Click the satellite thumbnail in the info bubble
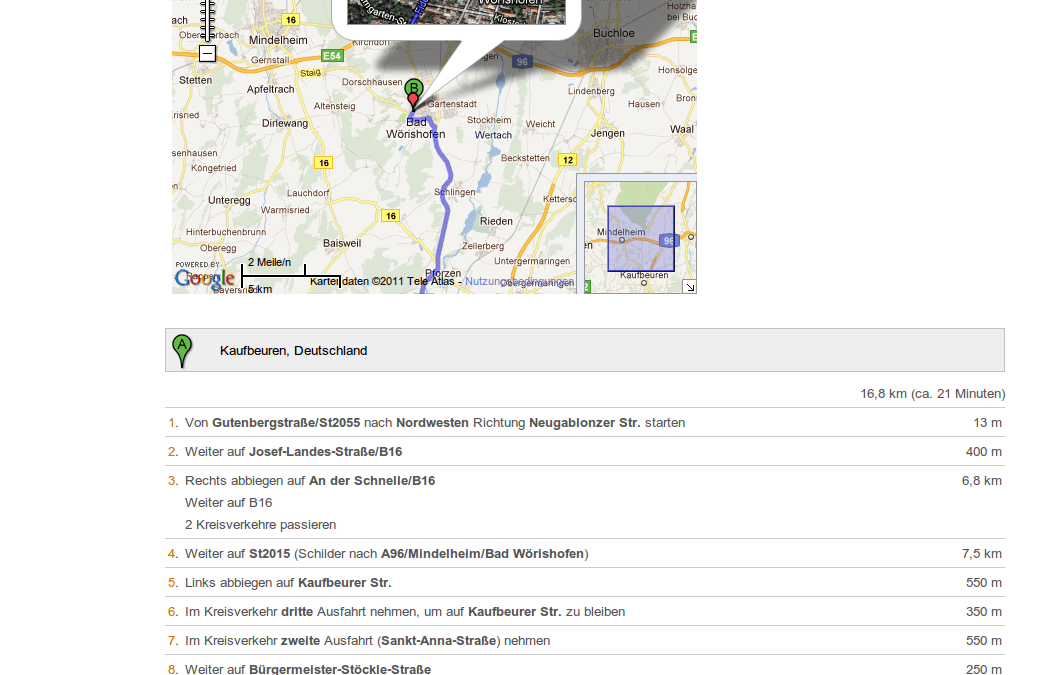The width and height of the screenshot is (1050, 675). (x=456, y=12)
